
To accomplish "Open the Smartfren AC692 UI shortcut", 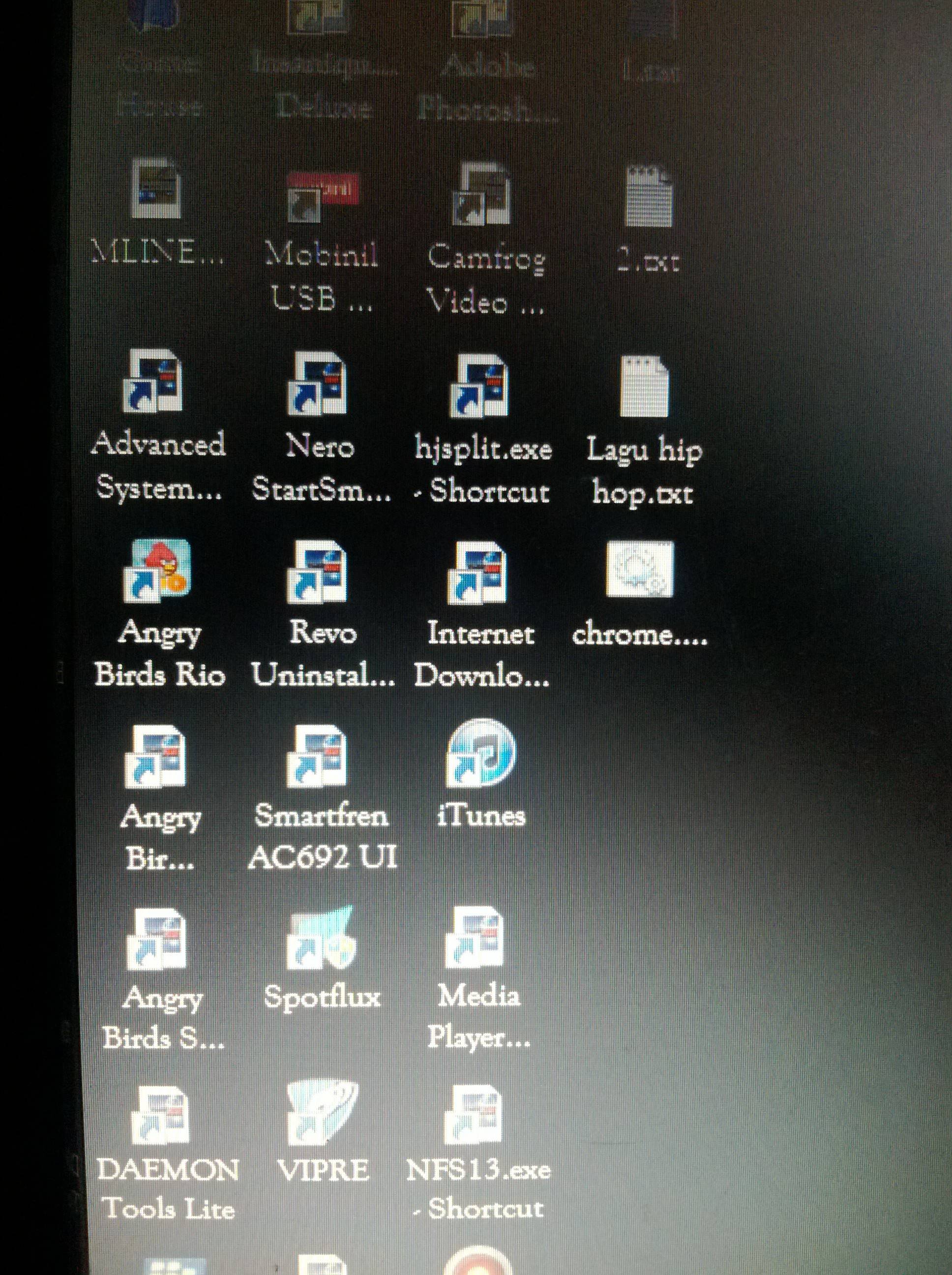I will pos(318,757).
